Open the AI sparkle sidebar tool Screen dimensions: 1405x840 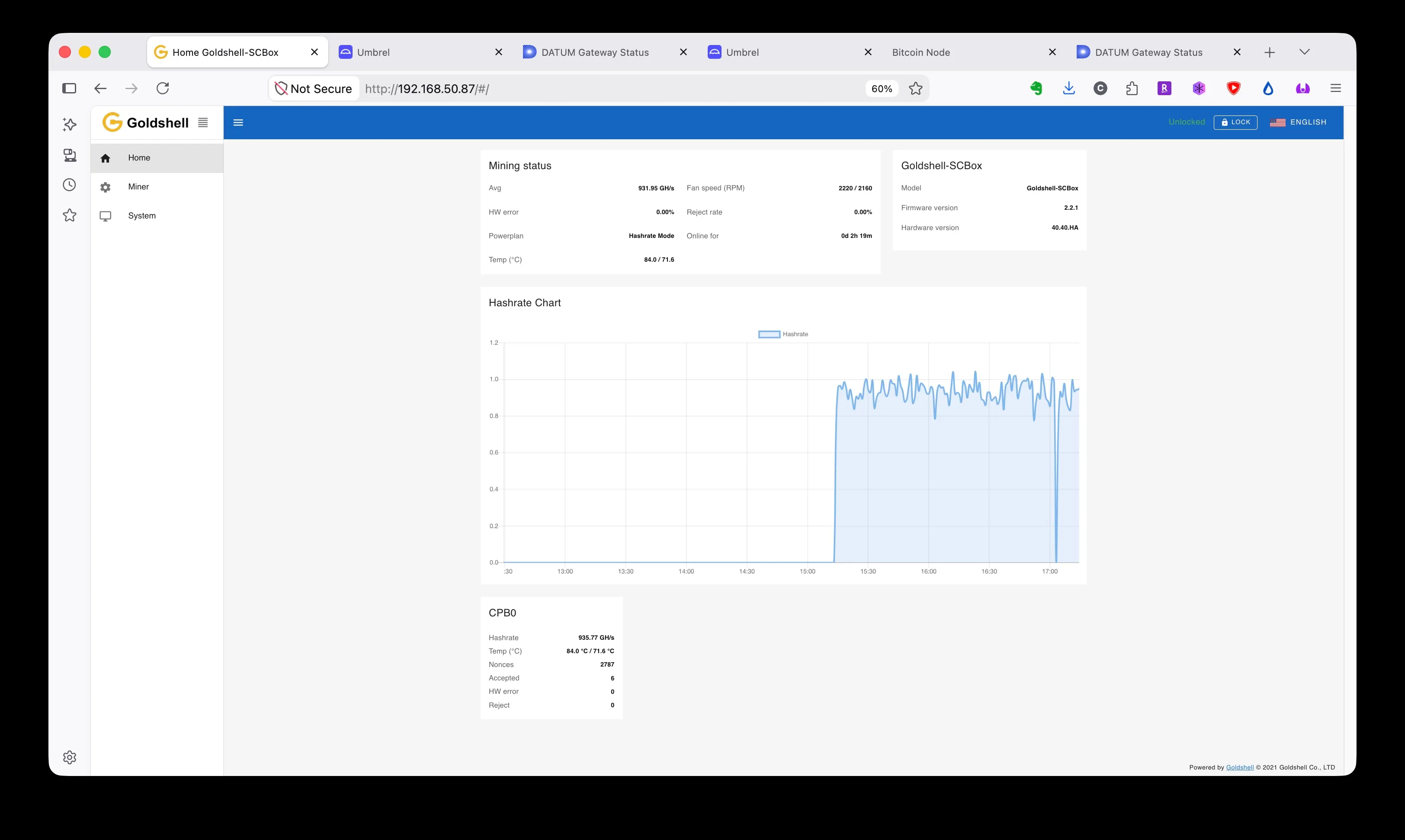click(x=69, y=125)
